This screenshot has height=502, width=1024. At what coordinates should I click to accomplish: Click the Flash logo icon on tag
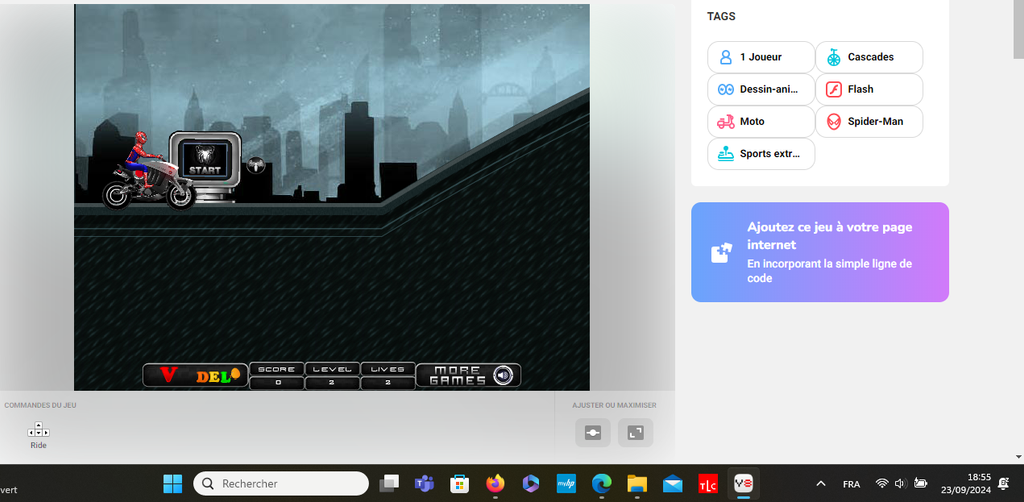834,89
